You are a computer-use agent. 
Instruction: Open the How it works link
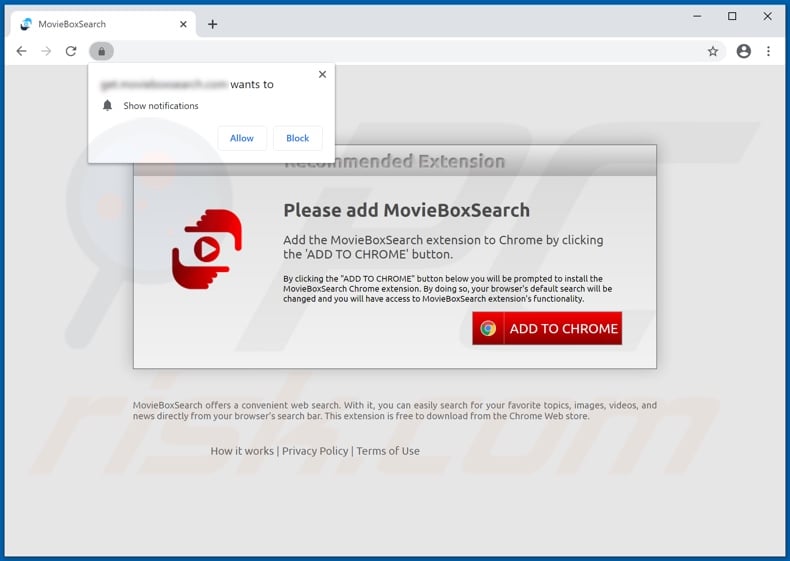pyautogui.click(x=242, y=451)
